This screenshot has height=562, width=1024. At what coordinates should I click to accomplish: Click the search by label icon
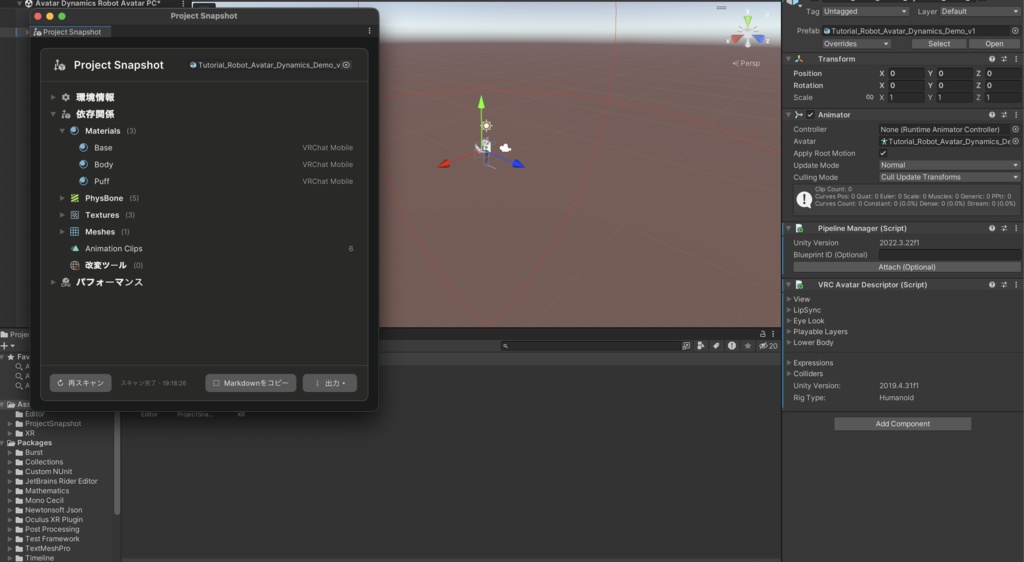pos(716,346)
